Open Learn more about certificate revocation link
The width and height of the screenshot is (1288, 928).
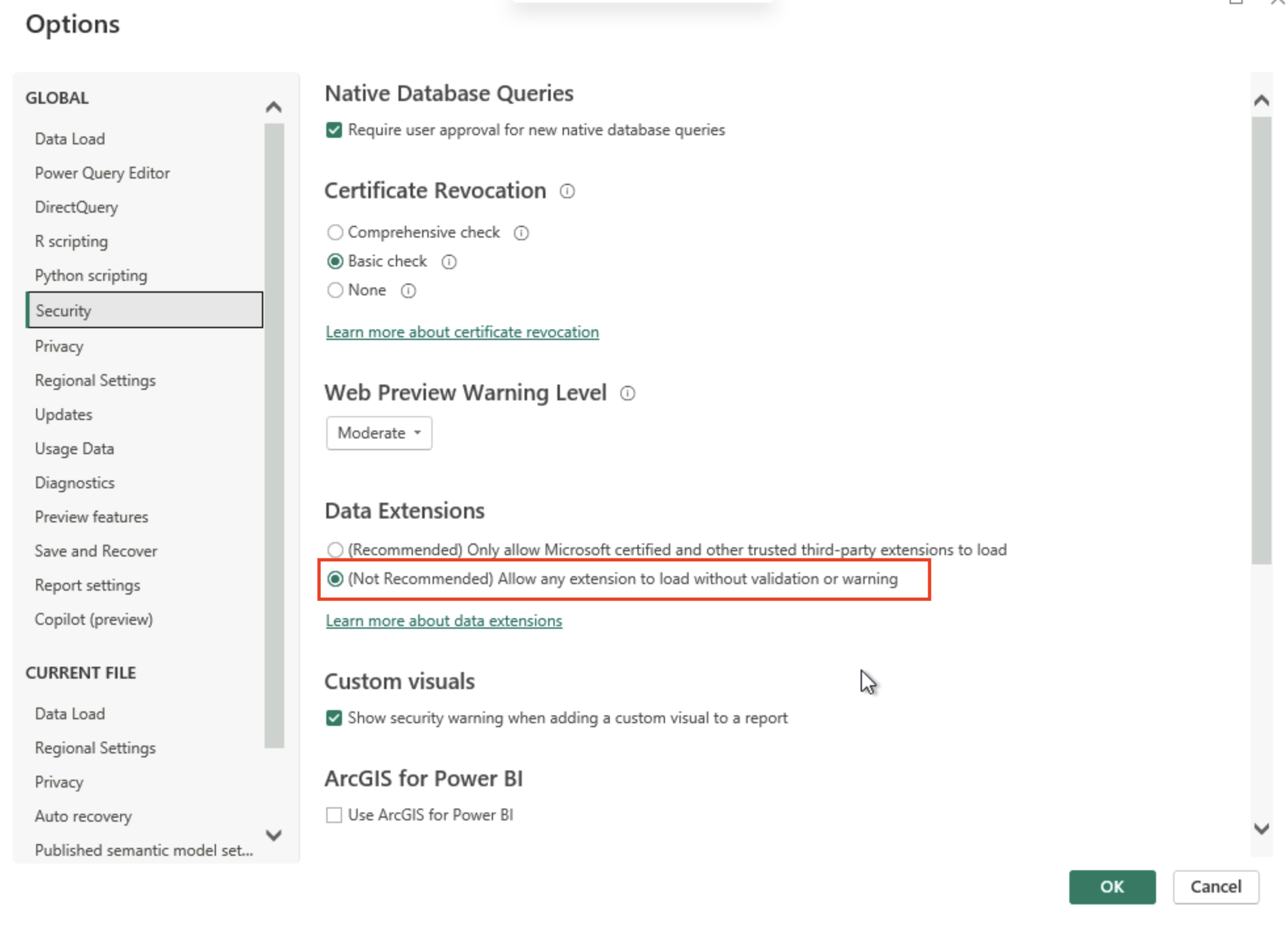pos(462,332)
